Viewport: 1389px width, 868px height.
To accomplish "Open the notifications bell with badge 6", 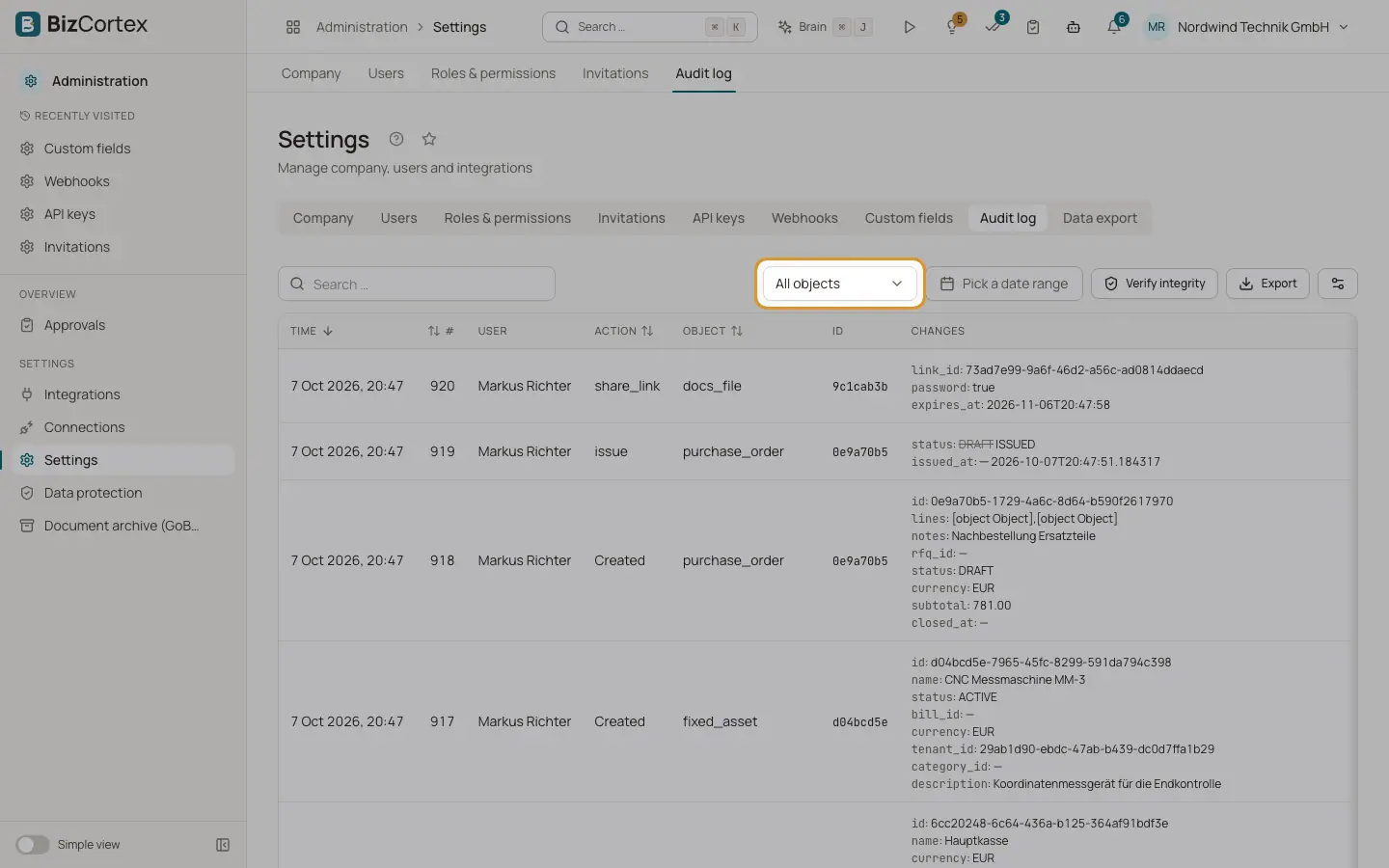I will 1114,27.
